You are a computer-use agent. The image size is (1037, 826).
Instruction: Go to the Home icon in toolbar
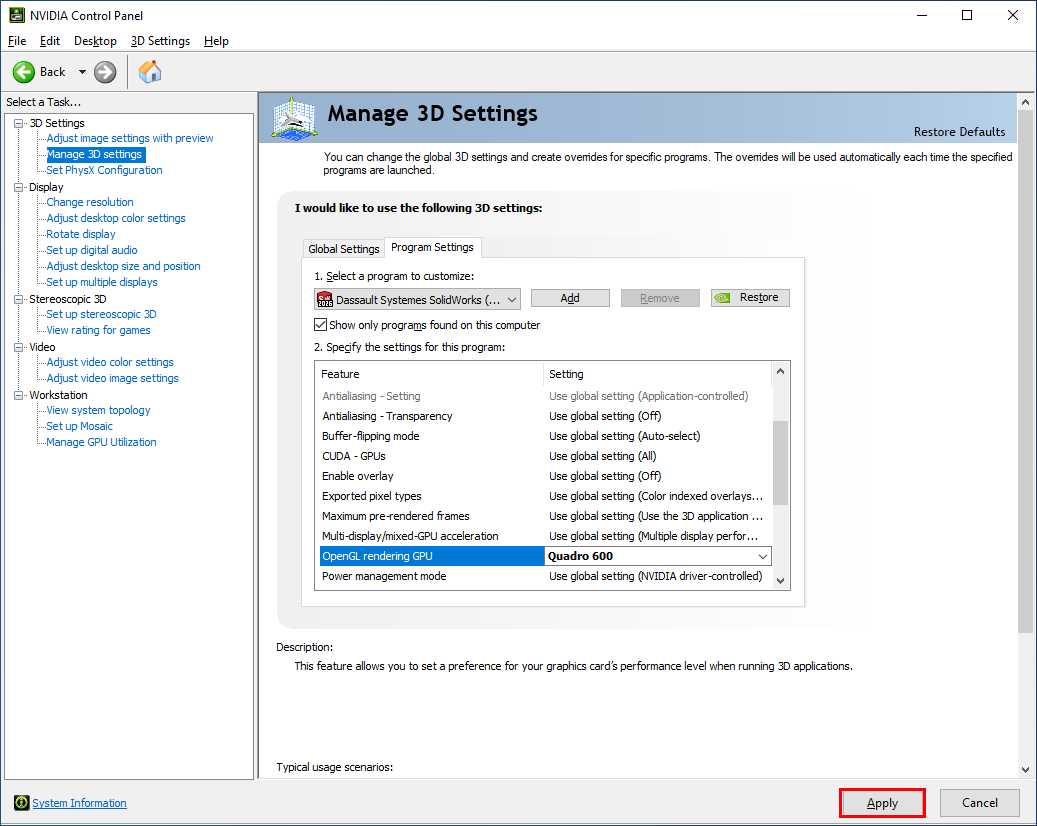(150, 71)
